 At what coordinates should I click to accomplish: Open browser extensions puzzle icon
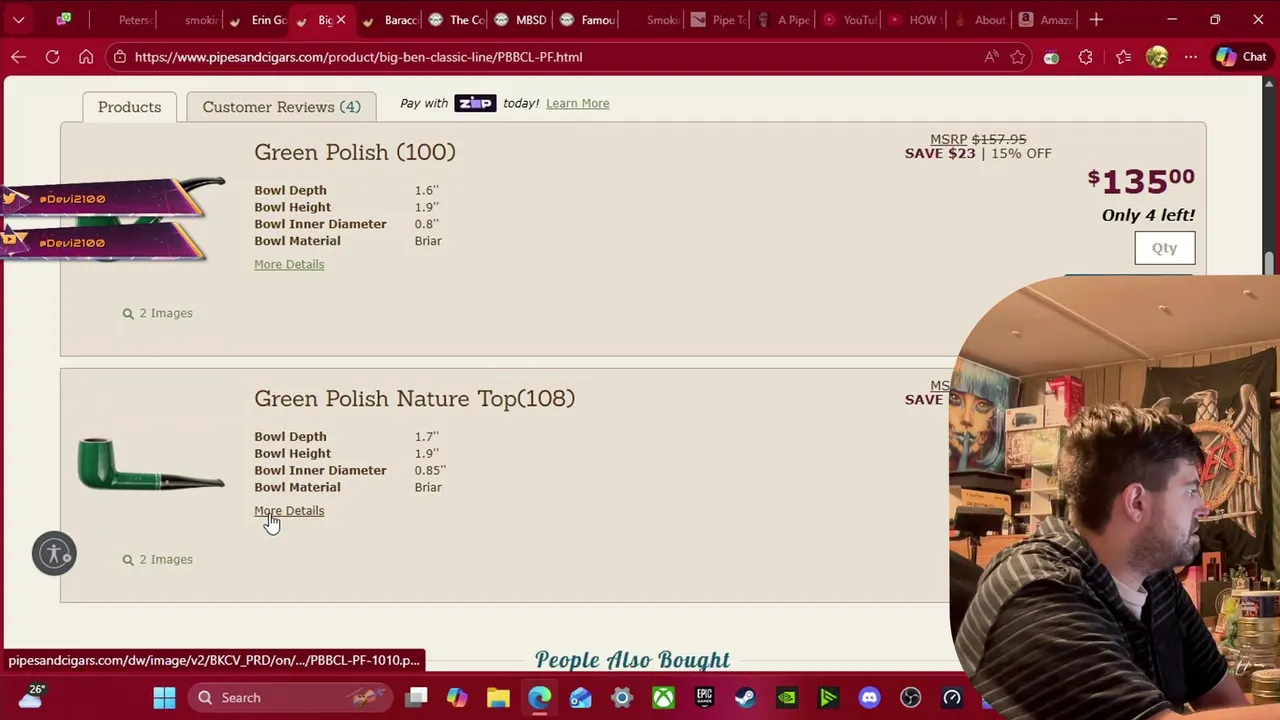click(x=1085, y=57)
